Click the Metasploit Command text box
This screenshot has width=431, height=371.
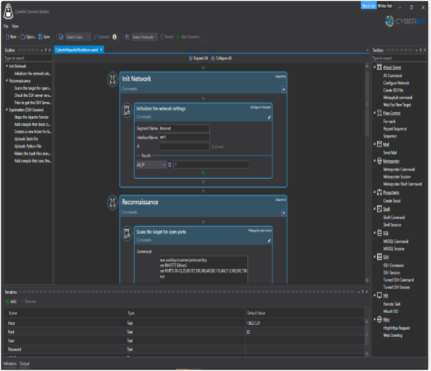click(x=203, y=269)
